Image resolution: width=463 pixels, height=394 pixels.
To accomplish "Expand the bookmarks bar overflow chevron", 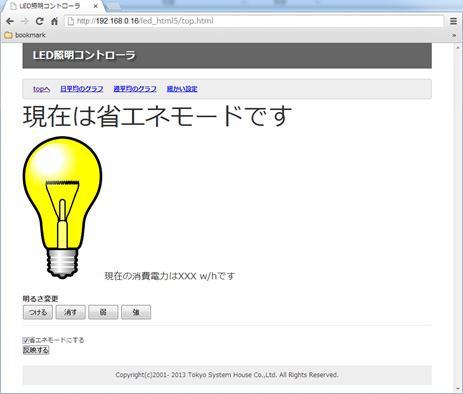I will pyautogui.click(x=454, y=35).
